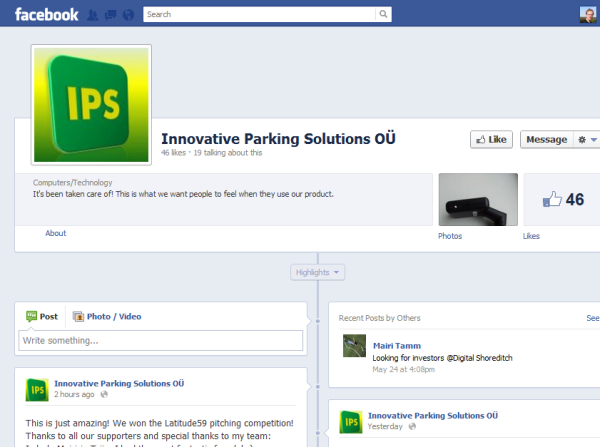Focus the Write something input box

coord(161,340)
